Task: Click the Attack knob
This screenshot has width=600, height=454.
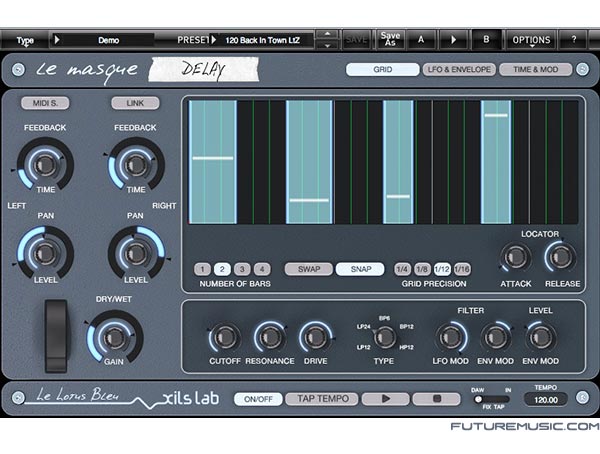Action: point(515,257)
